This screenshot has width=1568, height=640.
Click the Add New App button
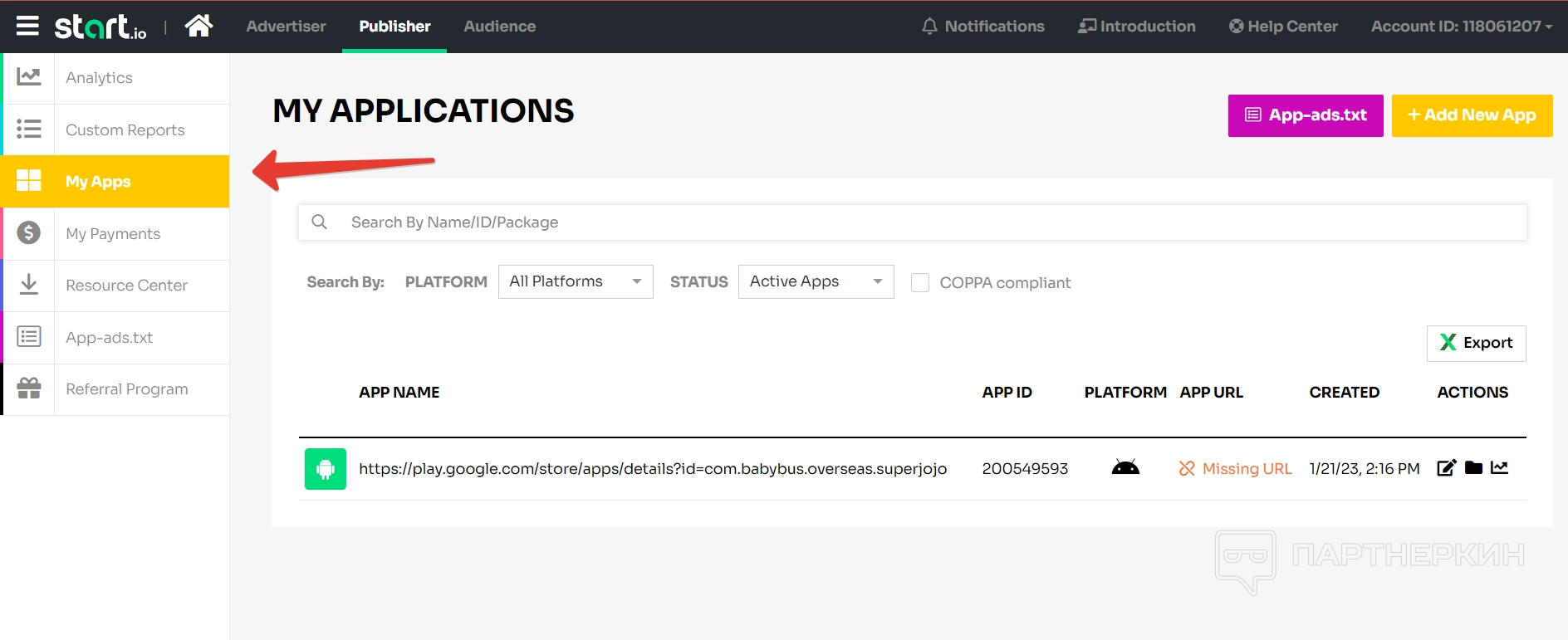pyautogui.click(x=1472, y=115)
